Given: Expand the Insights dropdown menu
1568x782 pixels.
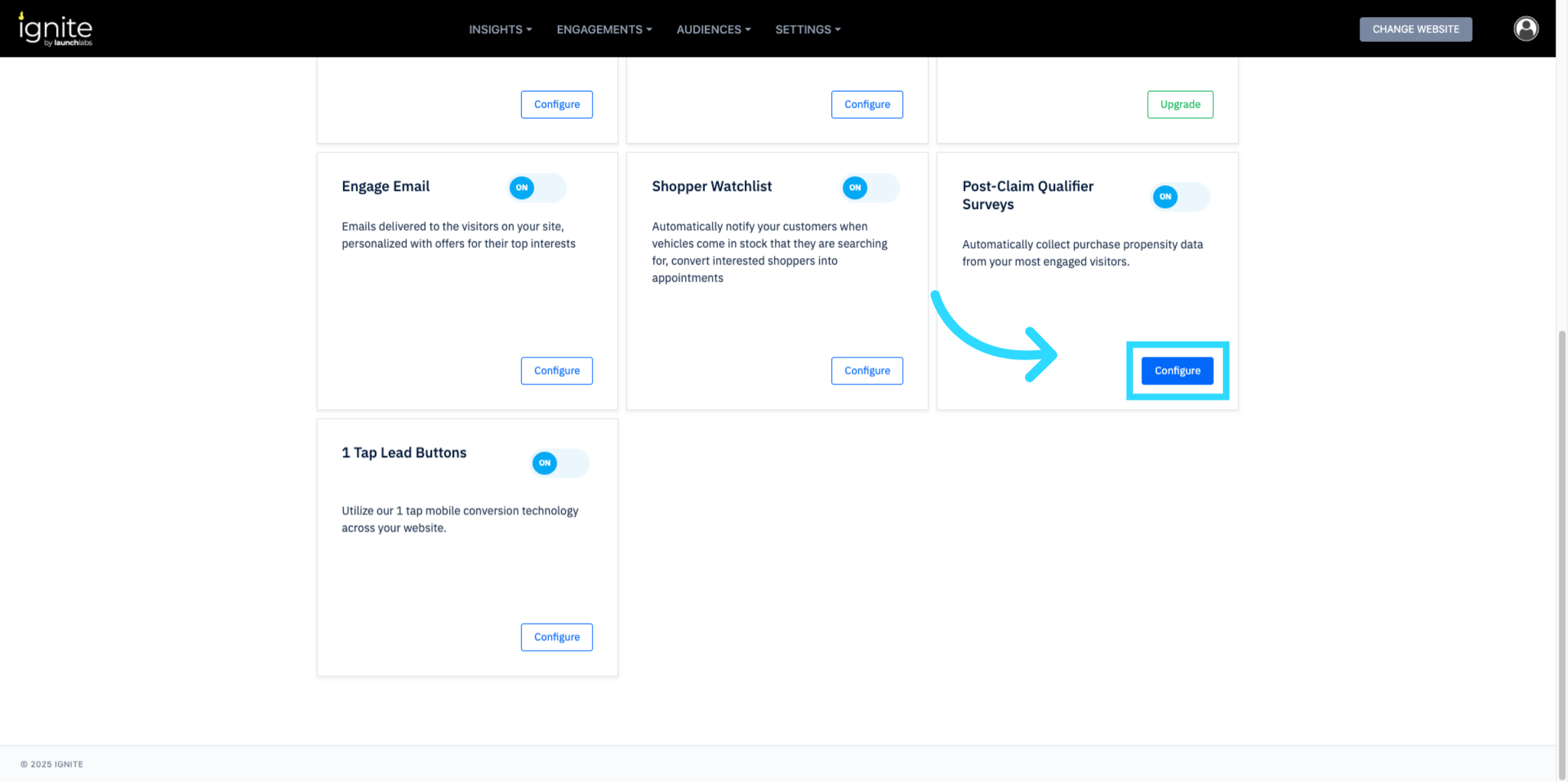Looking at the screenshot, I should 500,29.
